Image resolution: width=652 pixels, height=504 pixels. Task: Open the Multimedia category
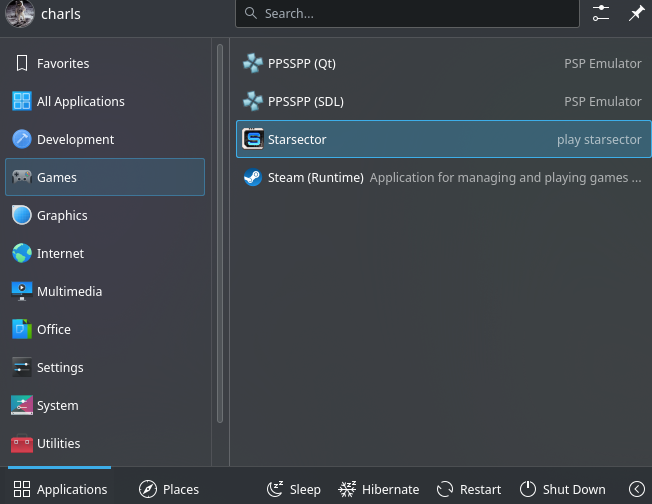pos(105,292)
